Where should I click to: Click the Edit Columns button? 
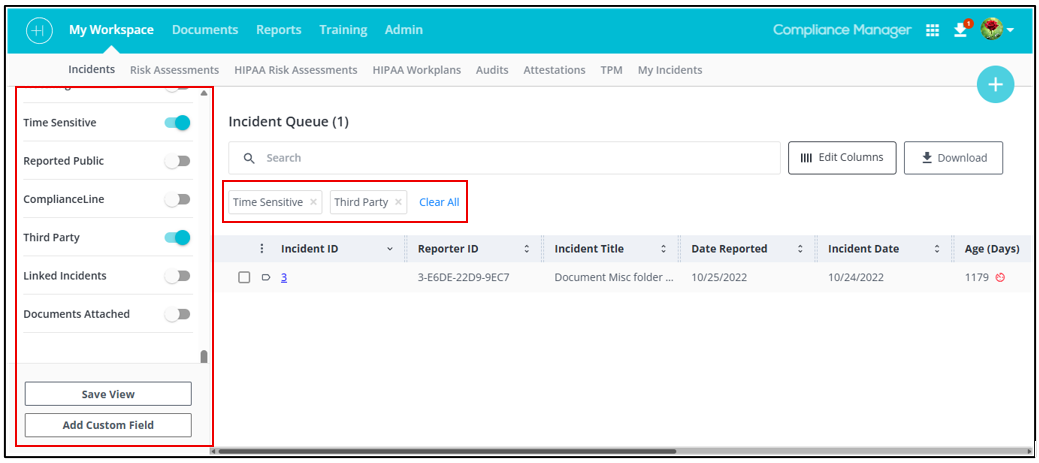click(x=842, y=158)
